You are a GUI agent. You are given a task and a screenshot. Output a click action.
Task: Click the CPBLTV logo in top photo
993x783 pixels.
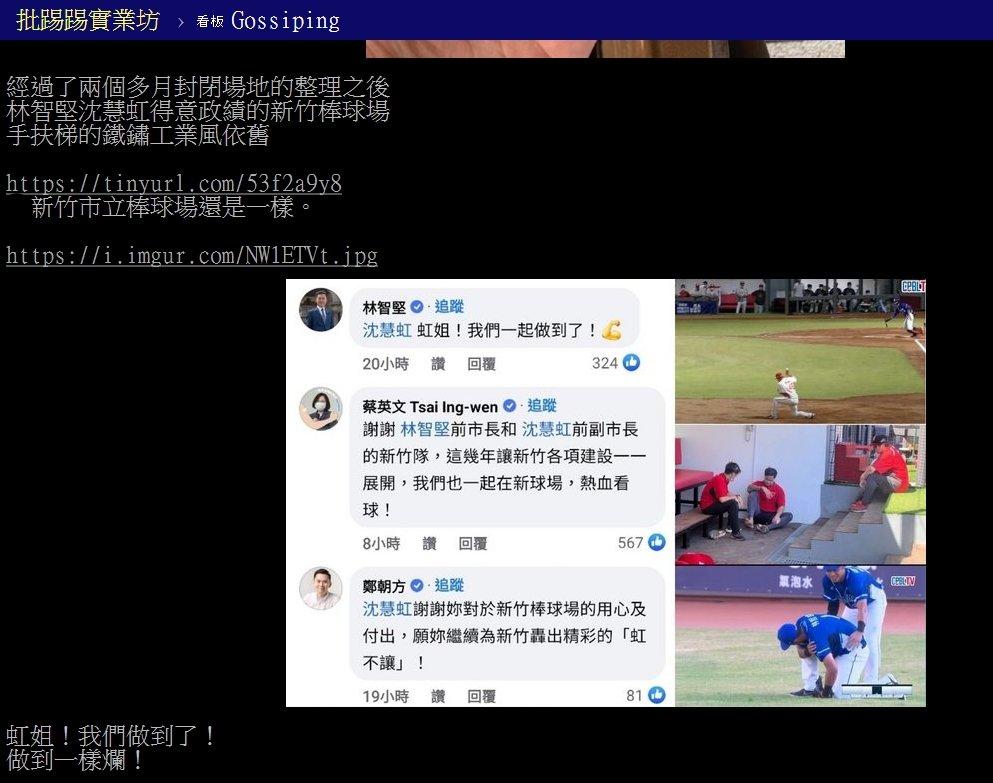tap(913, 286)
